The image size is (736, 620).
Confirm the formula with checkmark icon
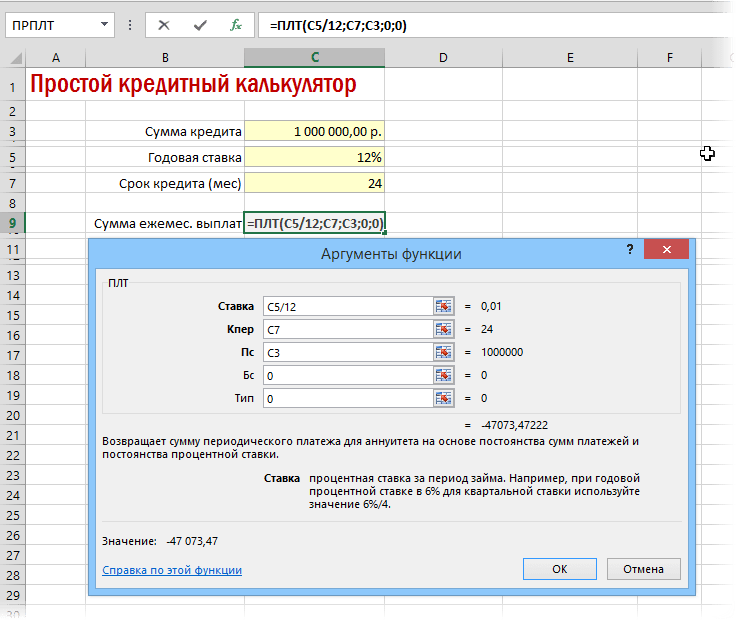coord(200,25)
